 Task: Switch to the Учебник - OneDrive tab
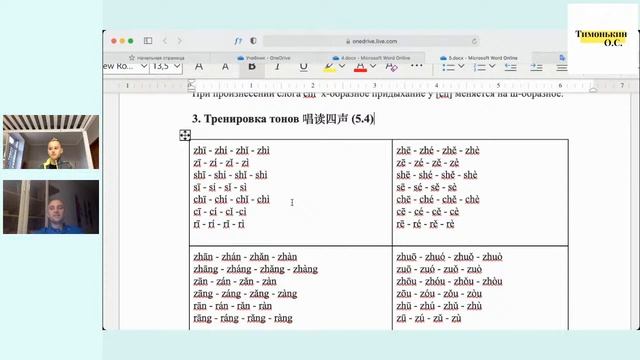pos(264,58)
